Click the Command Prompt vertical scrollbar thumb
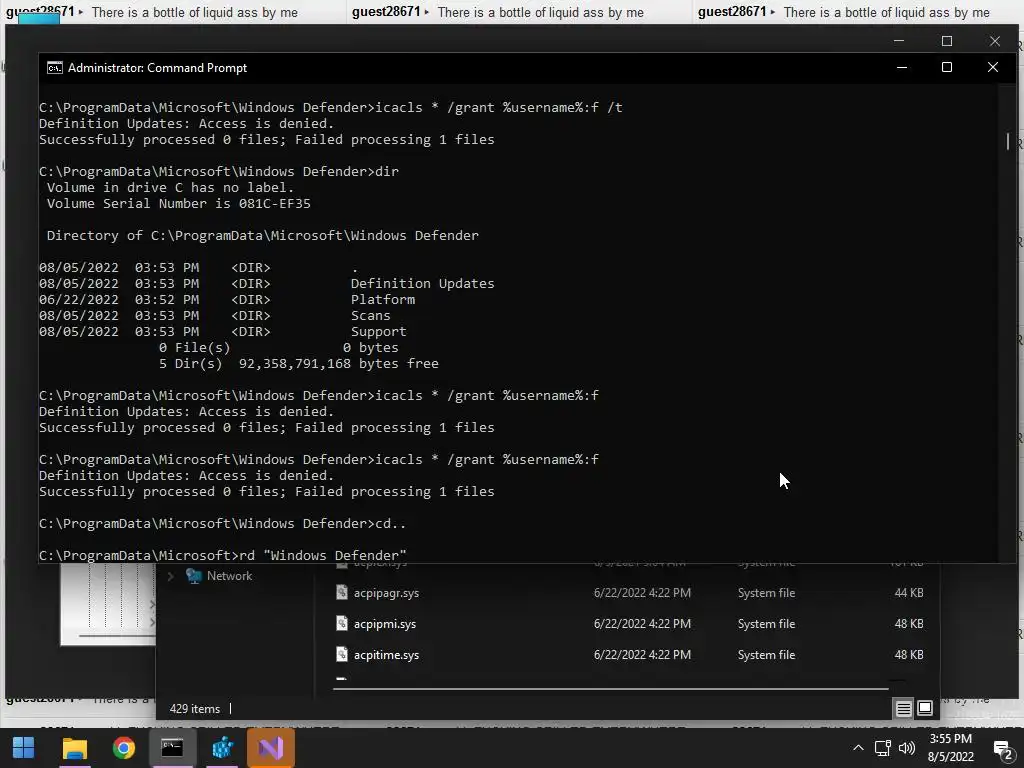The image size is (1024, 768). tap(1008, 141)
